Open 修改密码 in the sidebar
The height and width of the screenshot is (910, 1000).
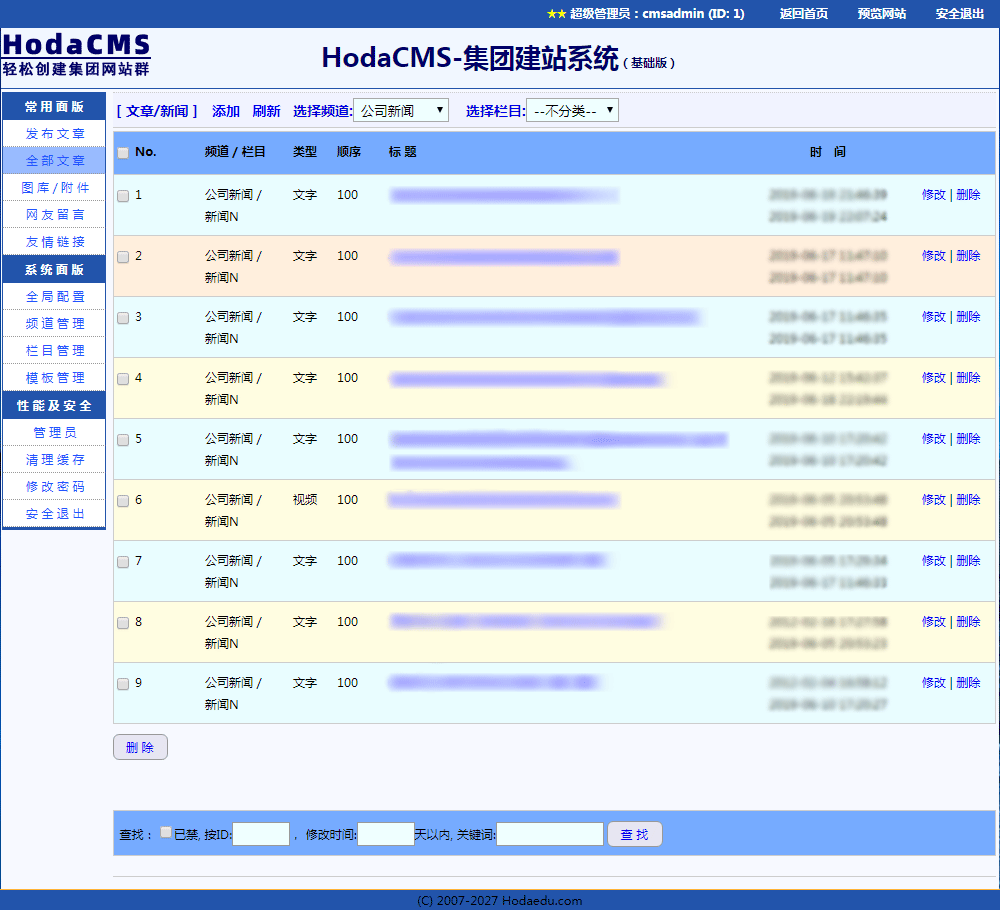pyautogui.click(x=54, y=487)
